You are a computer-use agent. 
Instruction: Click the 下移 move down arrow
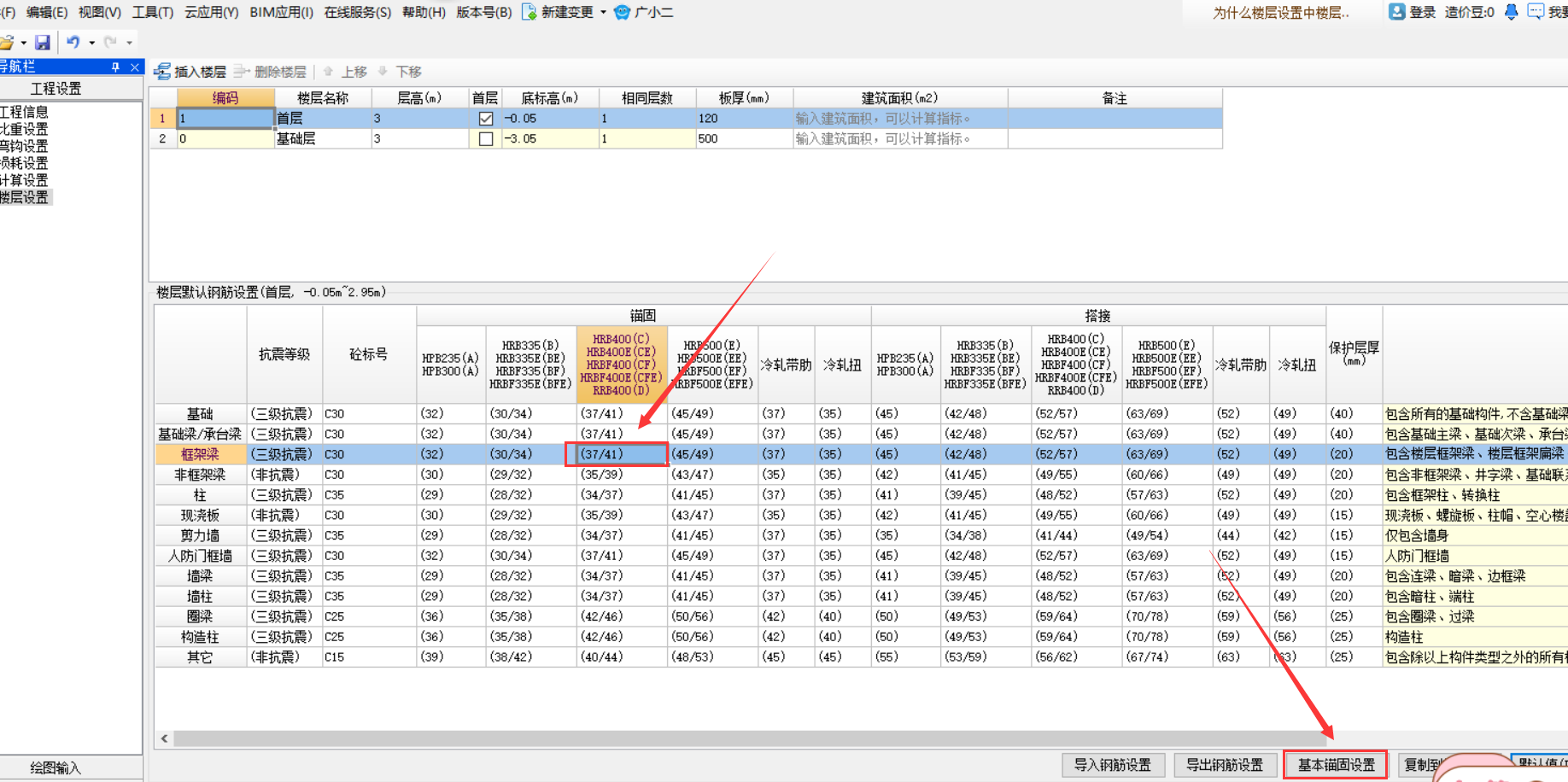coord(383,72)
